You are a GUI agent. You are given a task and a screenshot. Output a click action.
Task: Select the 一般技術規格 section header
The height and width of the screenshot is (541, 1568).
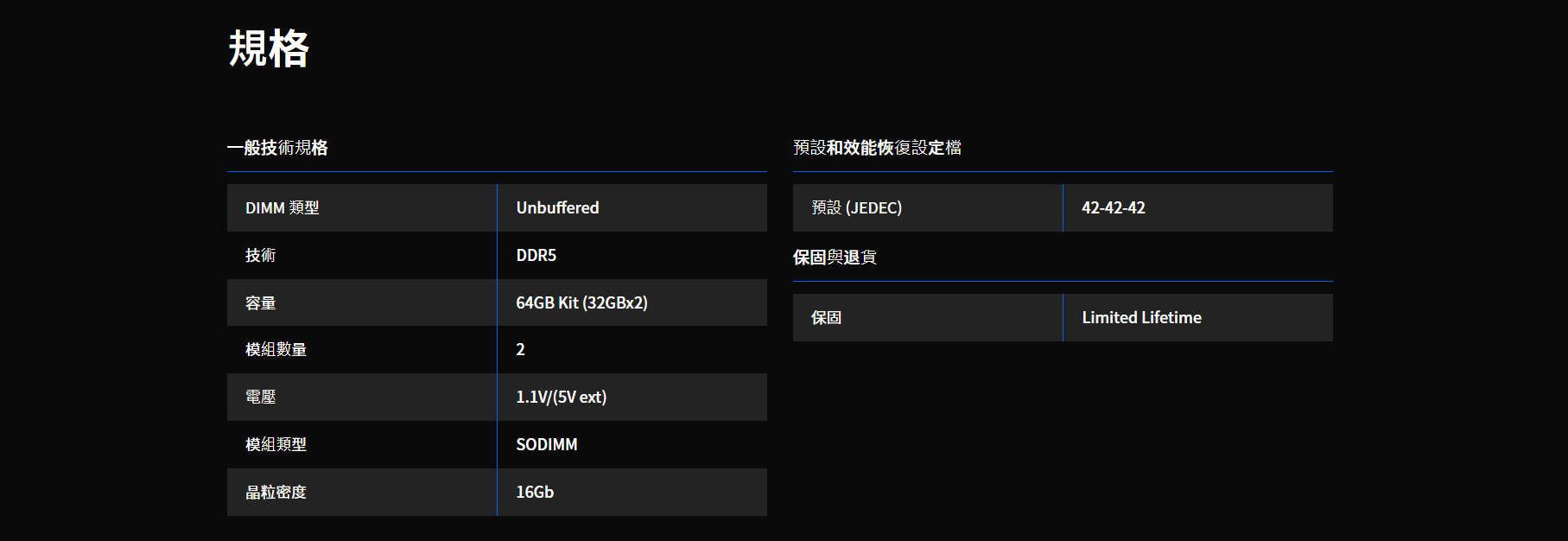coord(277,148)
